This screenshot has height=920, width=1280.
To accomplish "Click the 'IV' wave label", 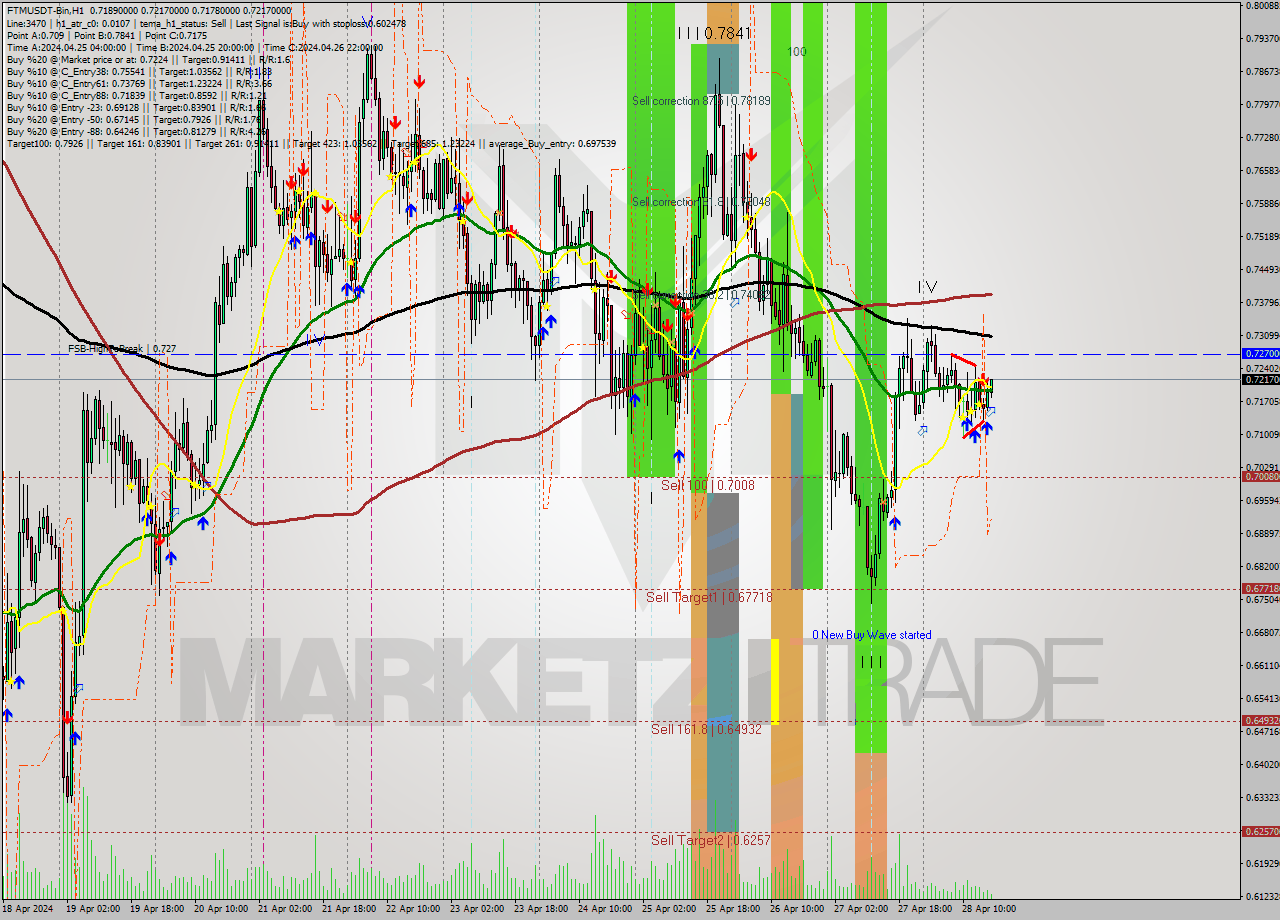I will 928,287.
